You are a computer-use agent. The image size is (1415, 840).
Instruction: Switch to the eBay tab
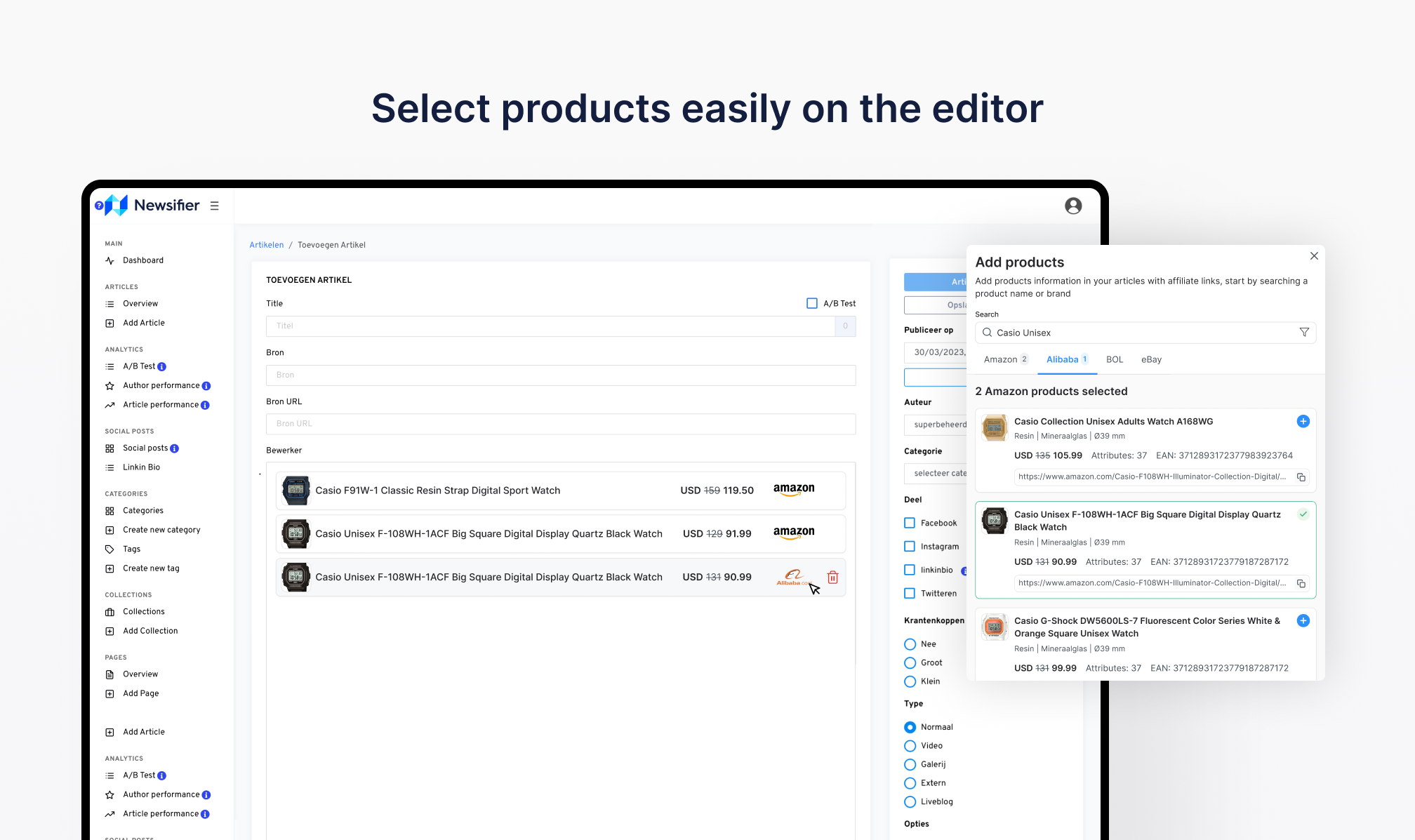coord(1151,359)
